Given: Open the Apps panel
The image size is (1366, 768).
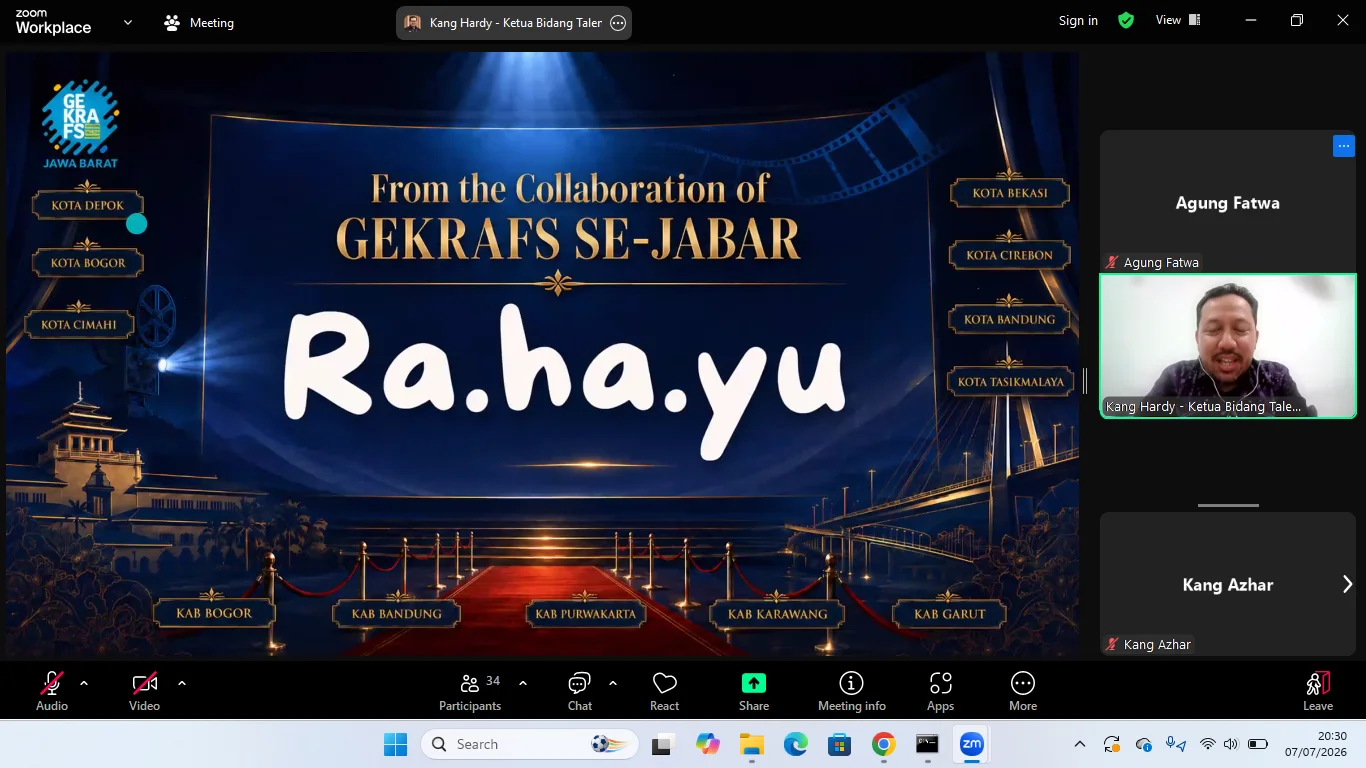Looking at the screenshot, I should [941, 691].
